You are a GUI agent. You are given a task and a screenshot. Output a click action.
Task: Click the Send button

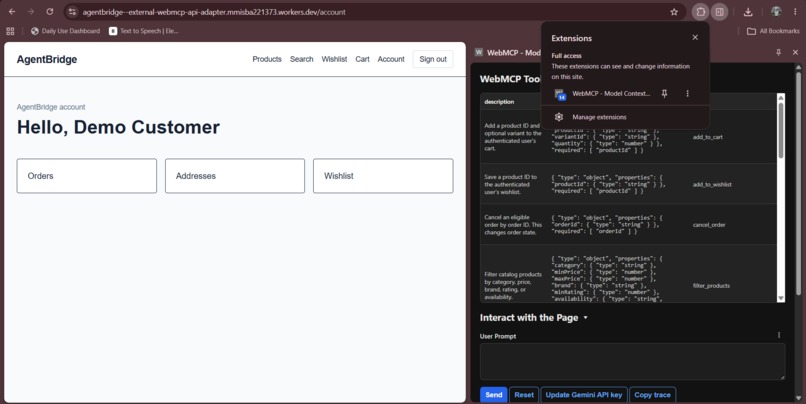click(x=493, y=395)
